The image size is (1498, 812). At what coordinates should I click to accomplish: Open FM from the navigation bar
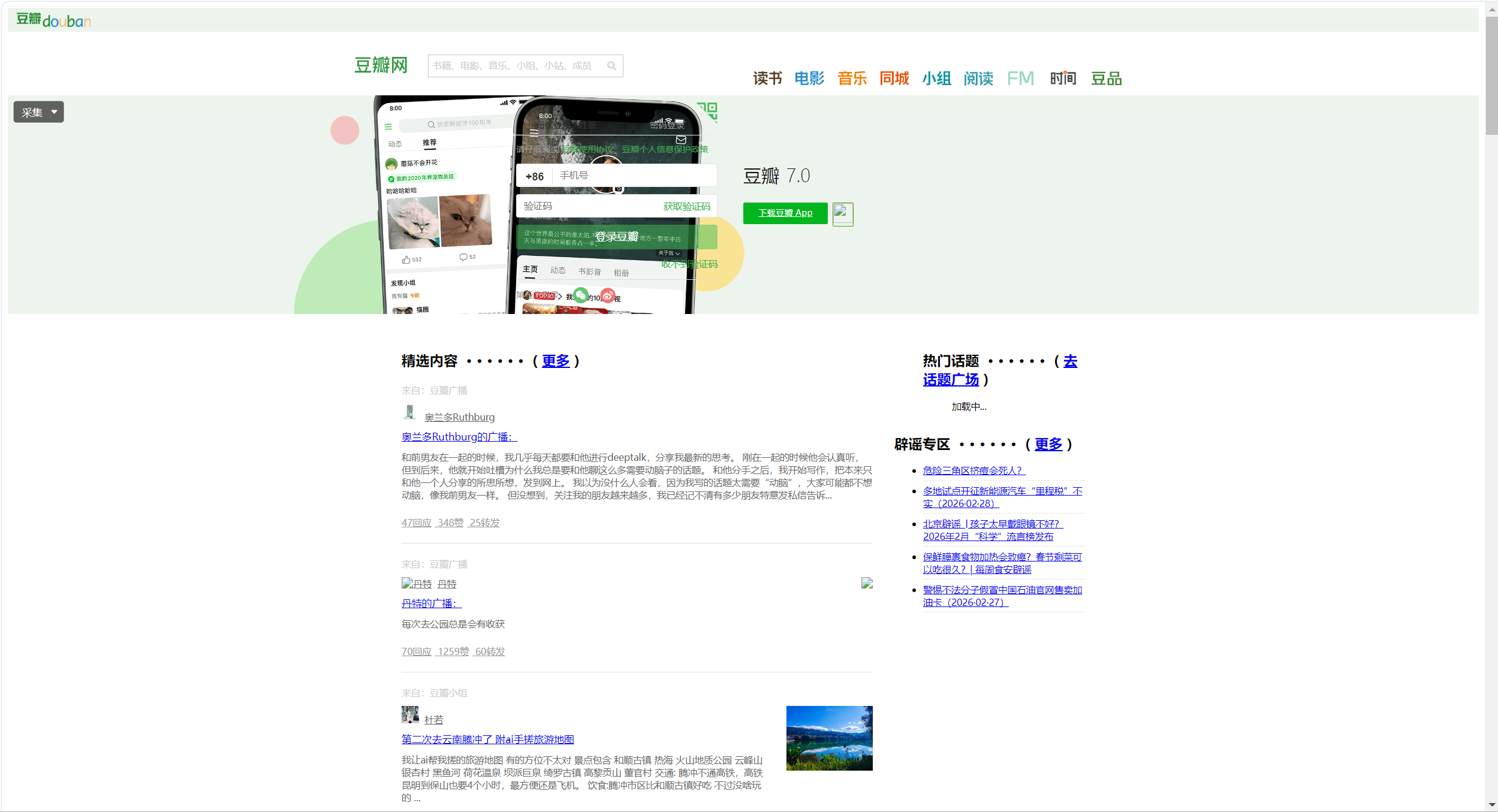[x=1020, y=78]
